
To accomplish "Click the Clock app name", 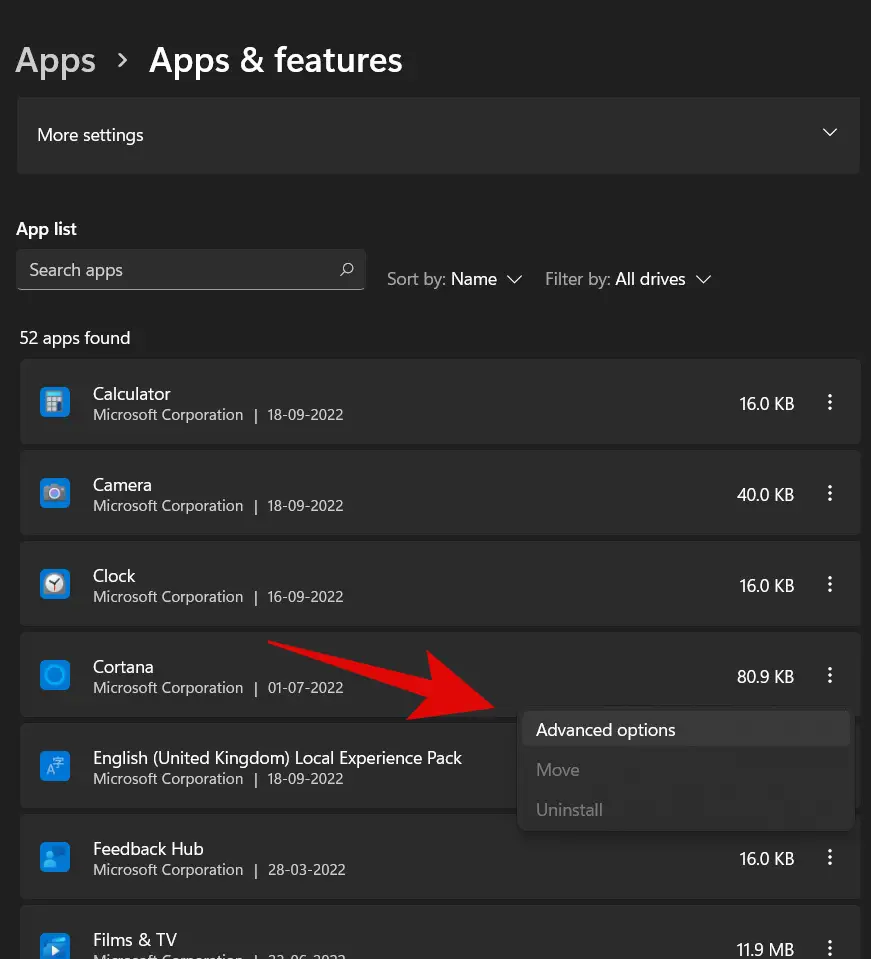I will click(114, 576).
